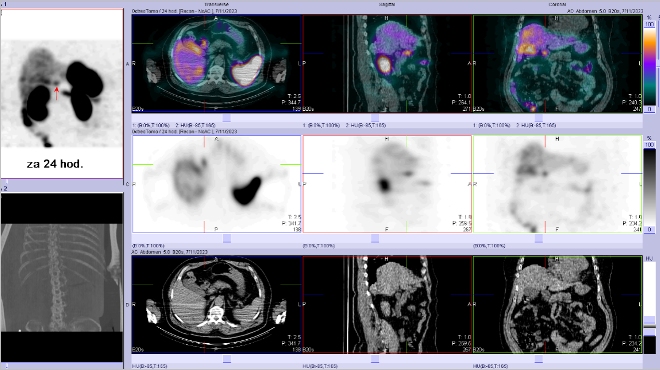This screenshot has width=660, height=370.
Task: Click slice slider handle under fused transverse view
Action: [x=226, y=118]
